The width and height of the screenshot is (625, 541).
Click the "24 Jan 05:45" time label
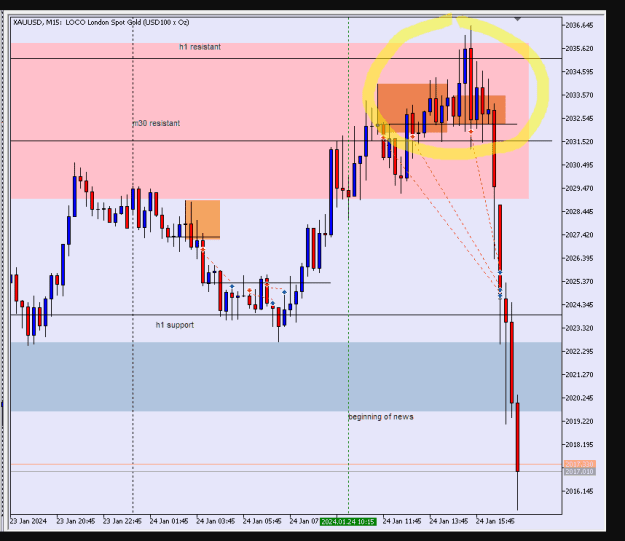coord(262,521)
